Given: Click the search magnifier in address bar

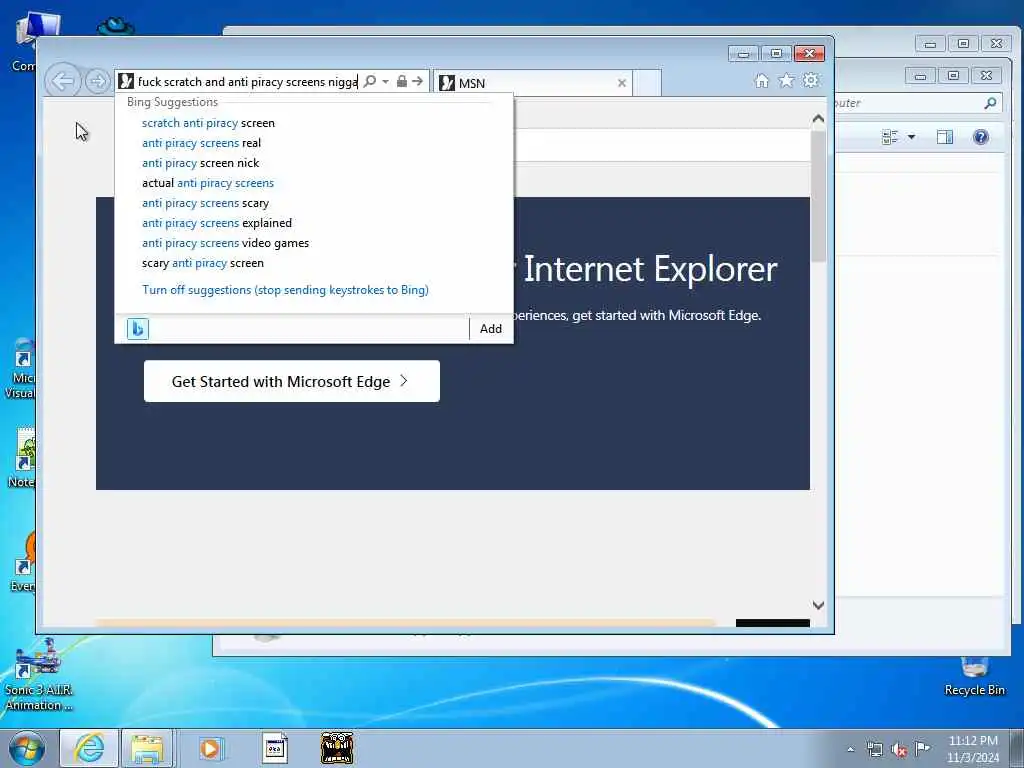Looking at the screenshot, I should 370,82.
